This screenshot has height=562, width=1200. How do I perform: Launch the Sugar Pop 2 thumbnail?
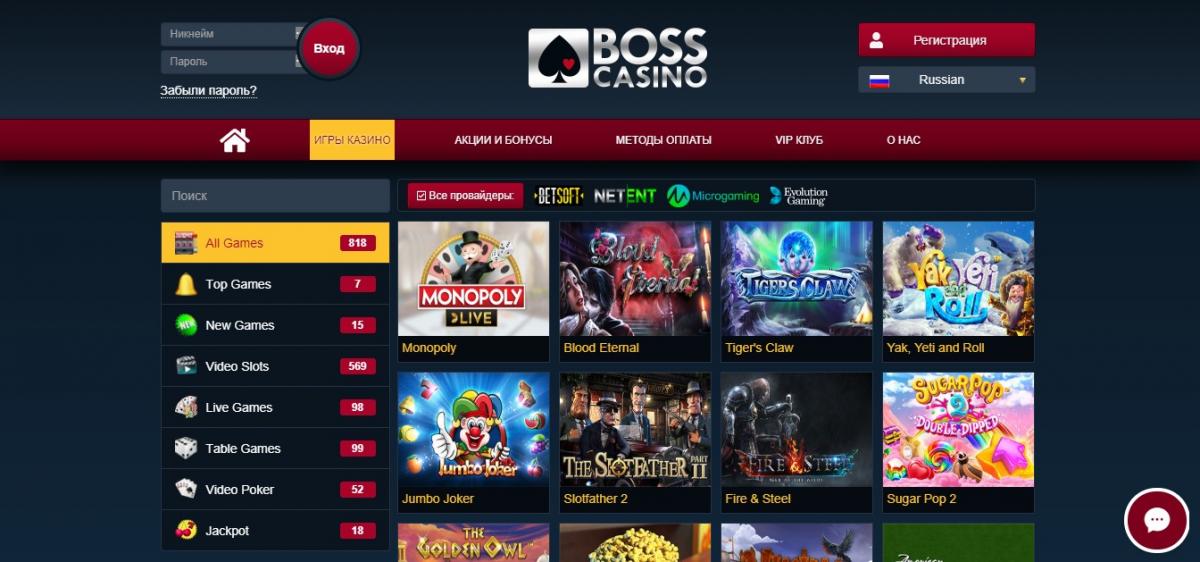point(958,430)
